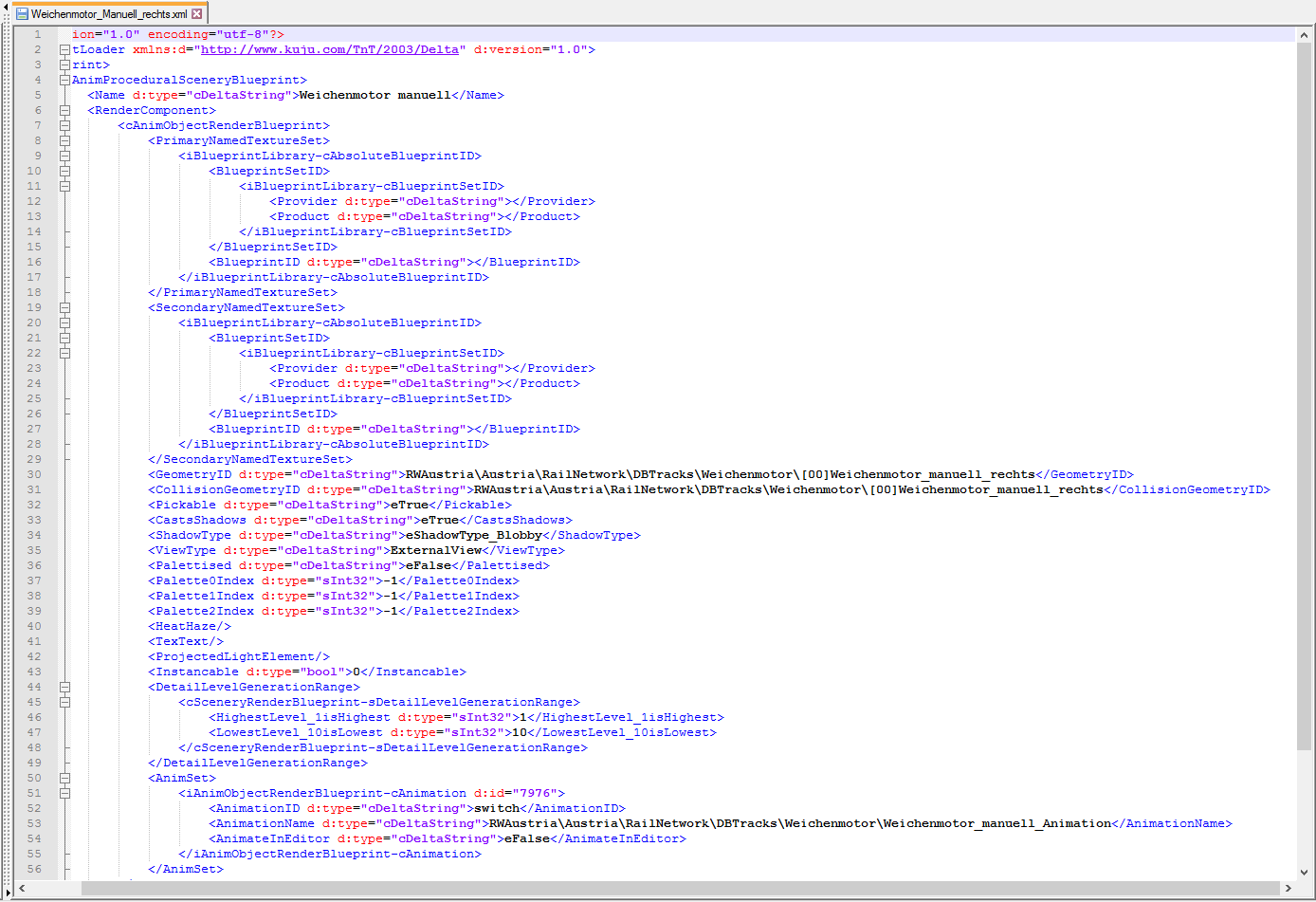
Task: Collapse the cAbsoluteBlueprintID fold on line 9
Action: click(64, 156)
